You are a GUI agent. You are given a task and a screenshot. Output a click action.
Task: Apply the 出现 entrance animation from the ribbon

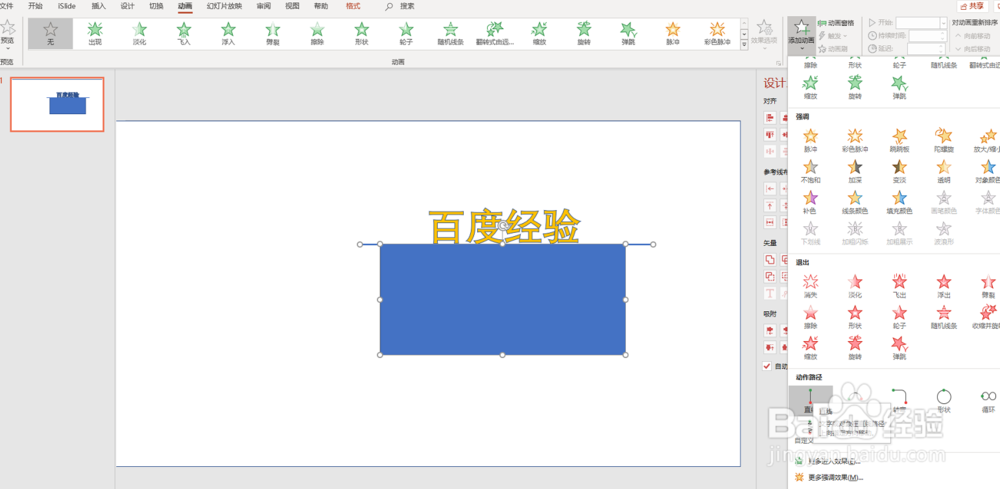click(x=95, y=34)
